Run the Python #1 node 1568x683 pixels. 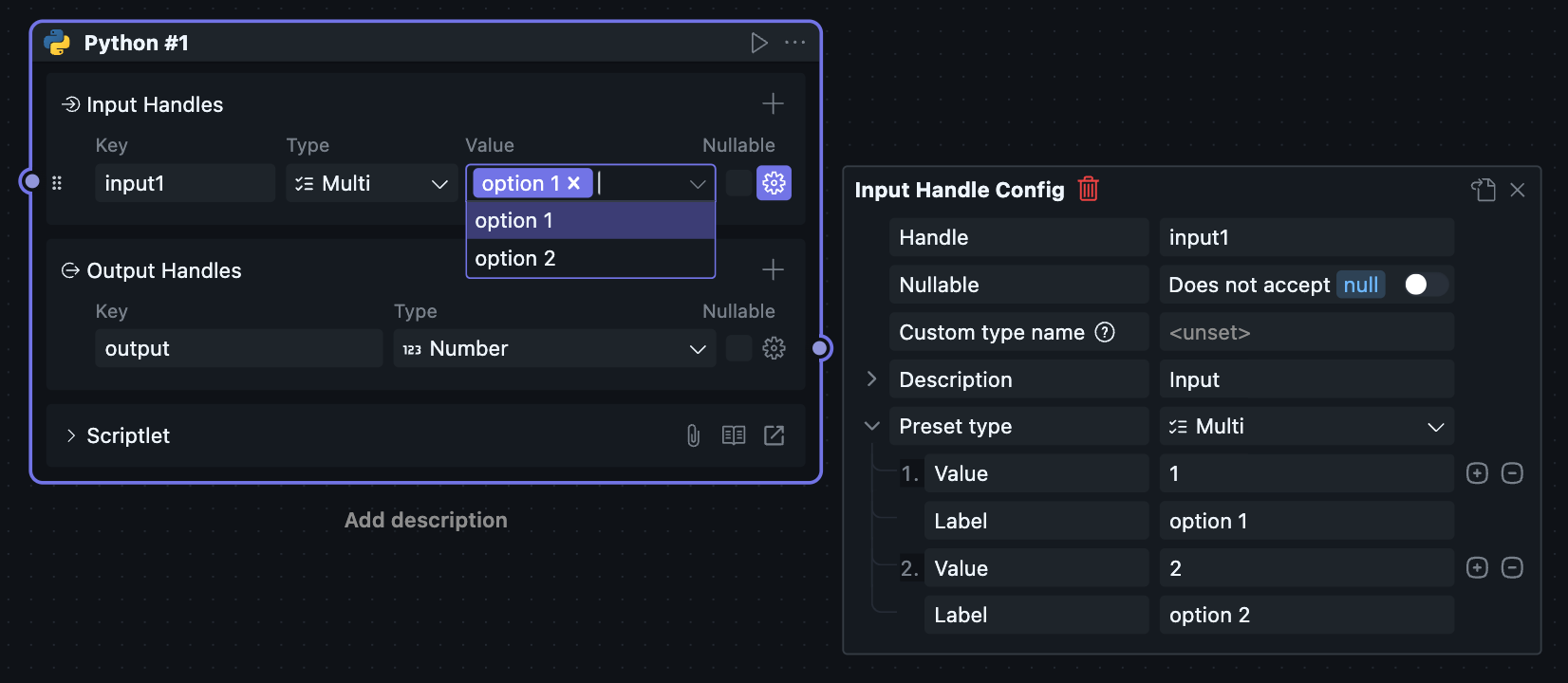758,43
